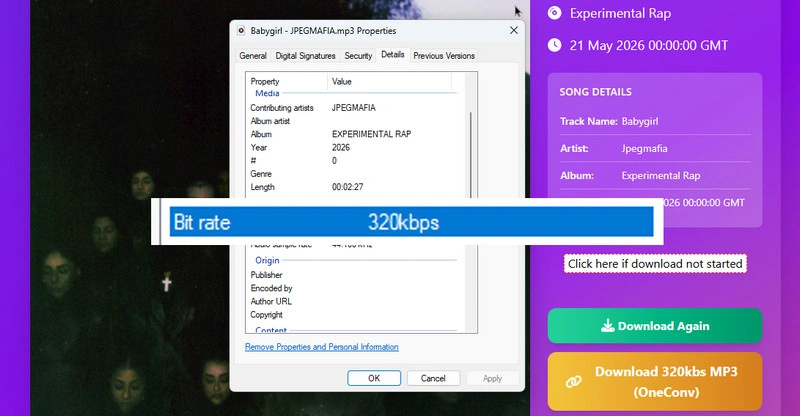Screen dimensions: 800x416
Task: Select the Details tab
Action: 392,55
